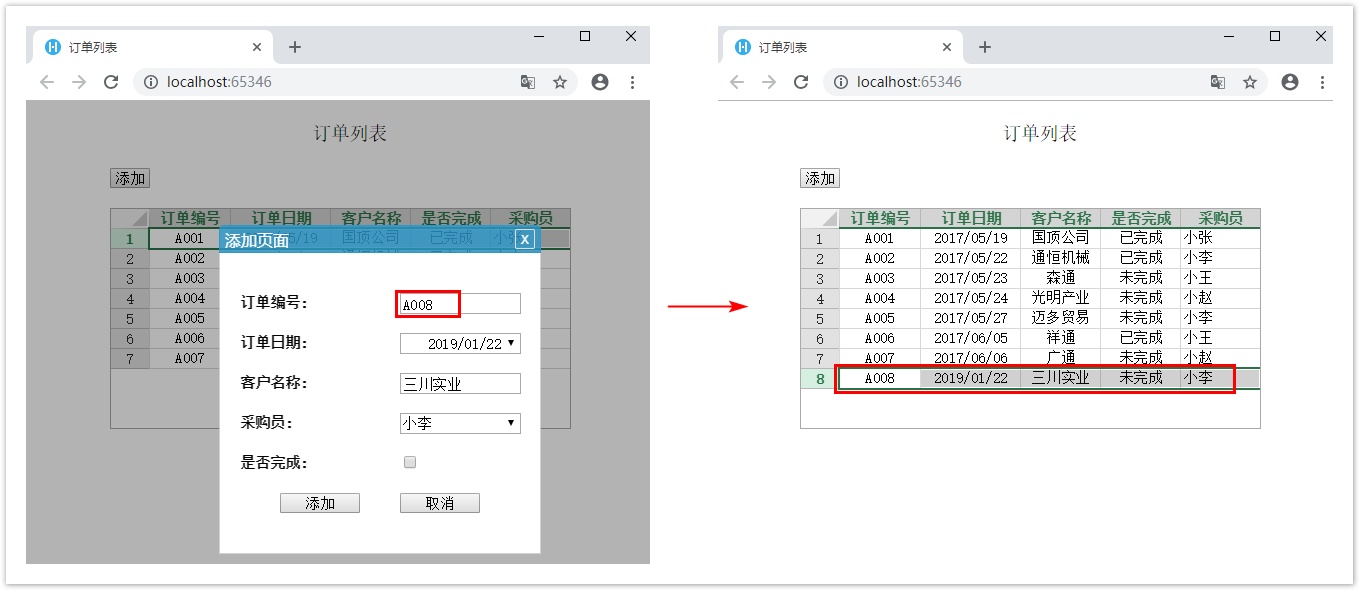
Task: Close the 添加页面 dialog with its X icon
Action: (525, 239)
